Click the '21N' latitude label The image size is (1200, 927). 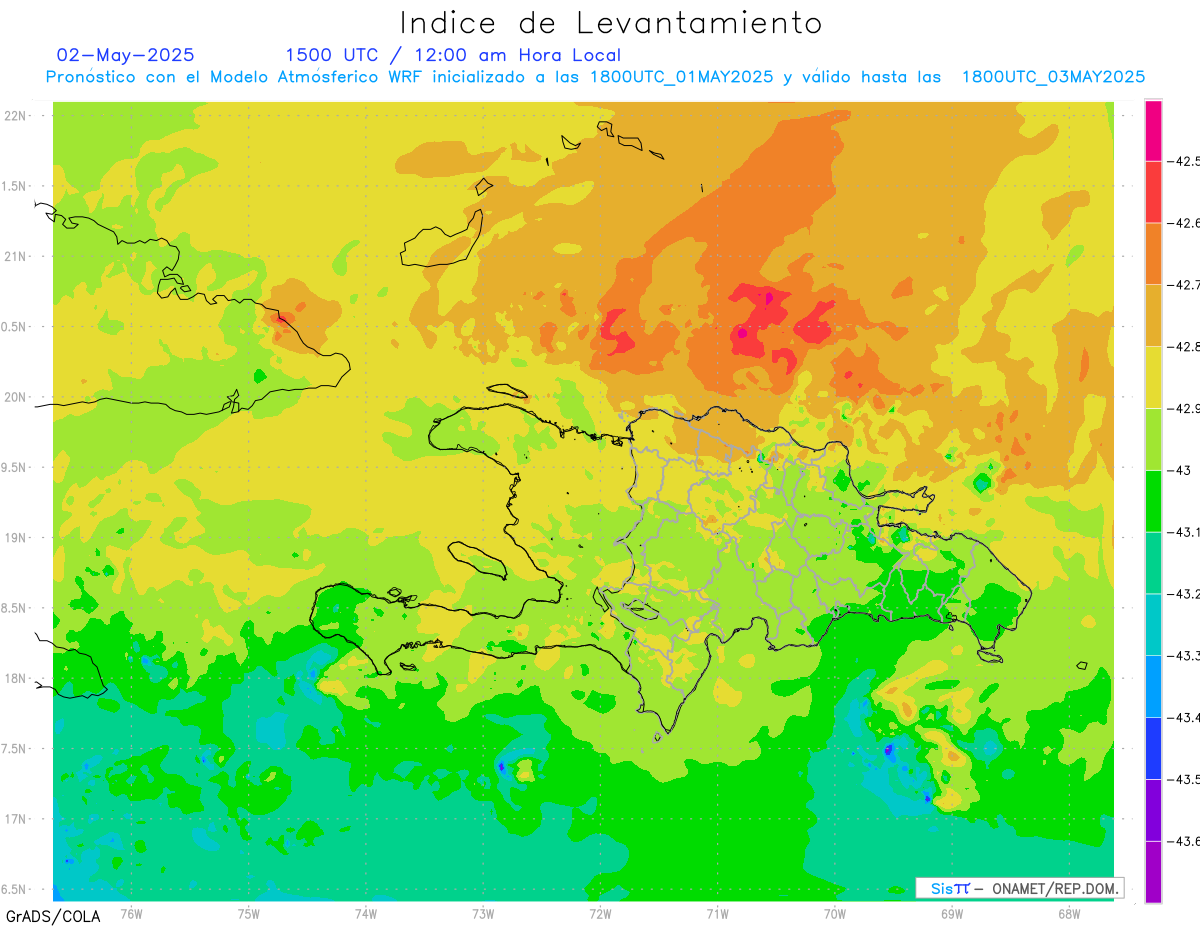(17, 256)
